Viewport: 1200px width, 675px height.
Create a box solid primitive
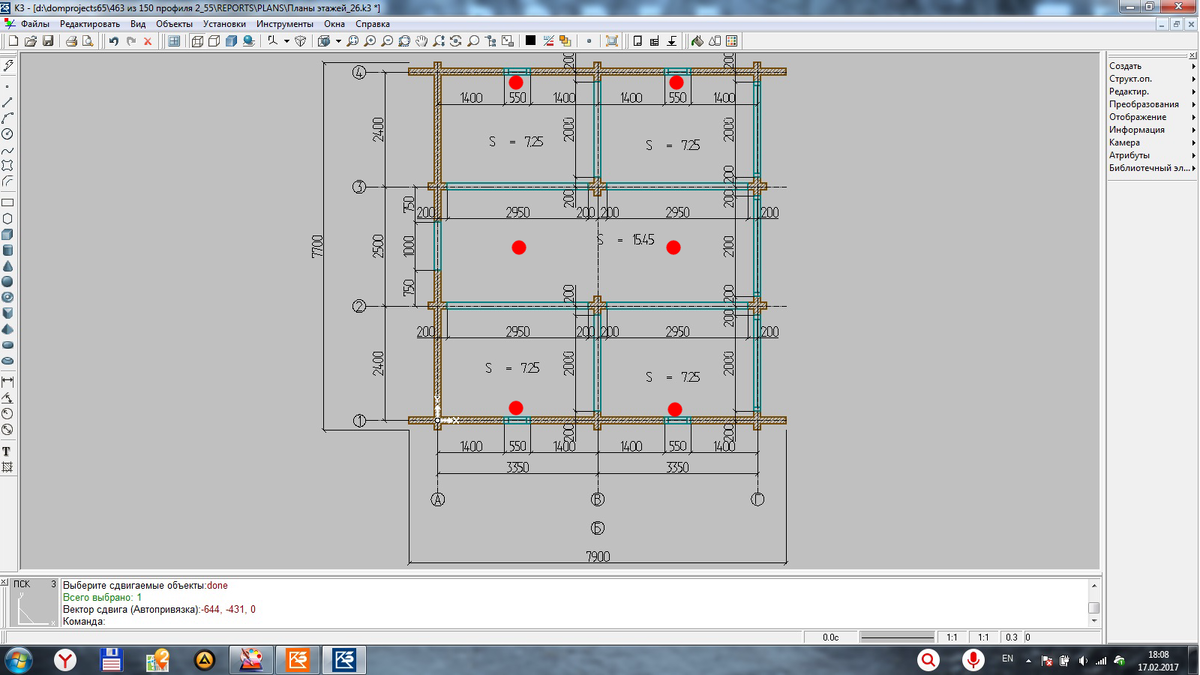[8, 234]
